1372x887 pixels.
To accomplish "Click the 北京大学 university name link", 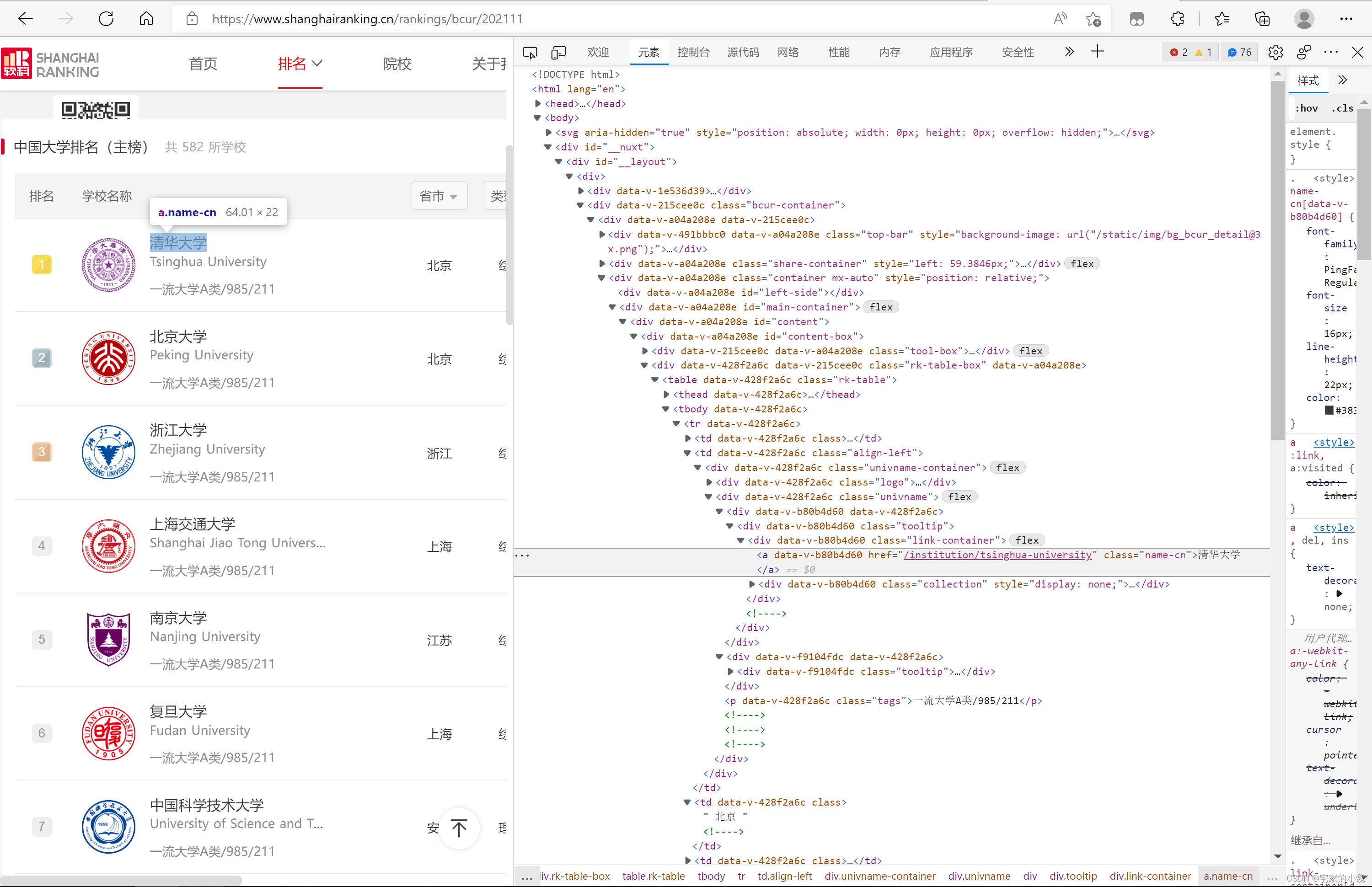I will (x=178, y=337).
